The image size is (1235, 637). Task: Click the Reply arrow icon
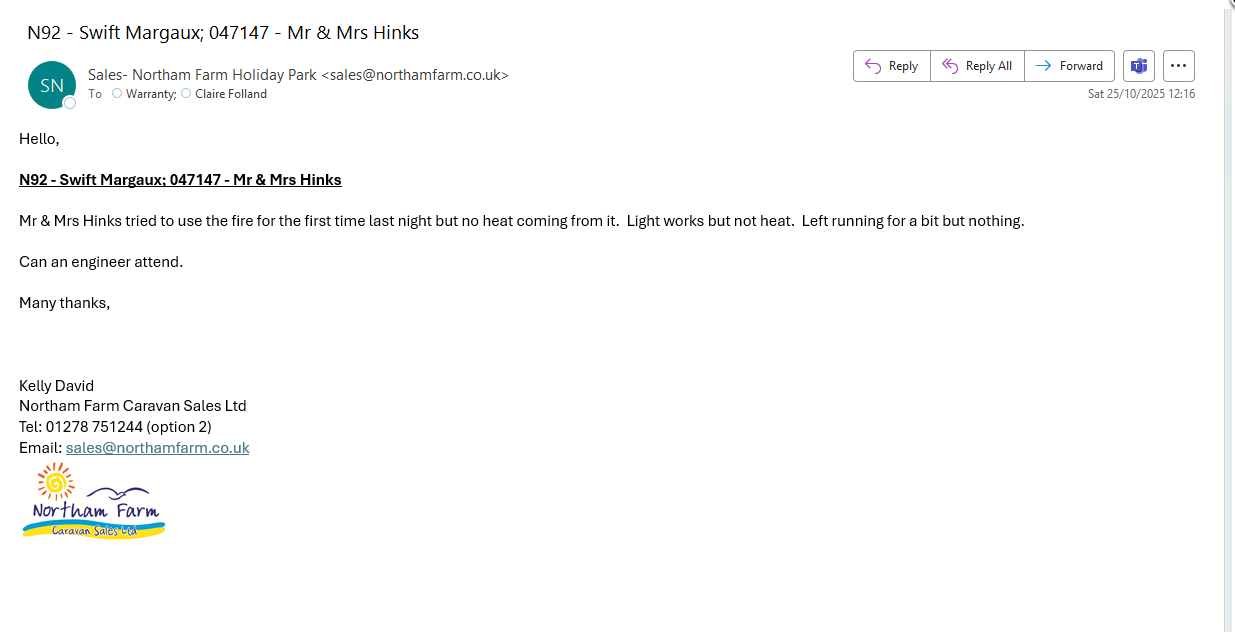pyautogui.click(x=873, y=66)
